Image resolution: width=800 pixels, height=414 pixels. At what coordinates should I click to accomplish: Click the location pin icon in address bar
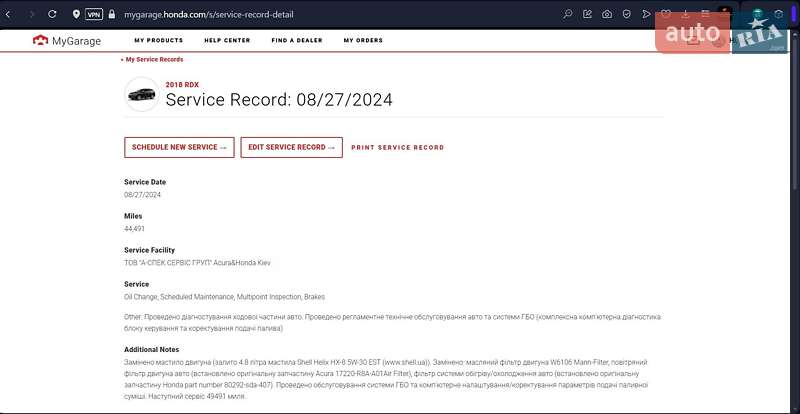click(x=77, y=15)
